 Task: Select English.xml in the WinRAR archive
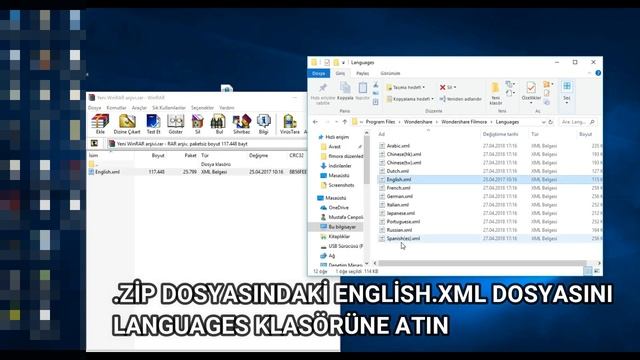[x=107, y=172]
